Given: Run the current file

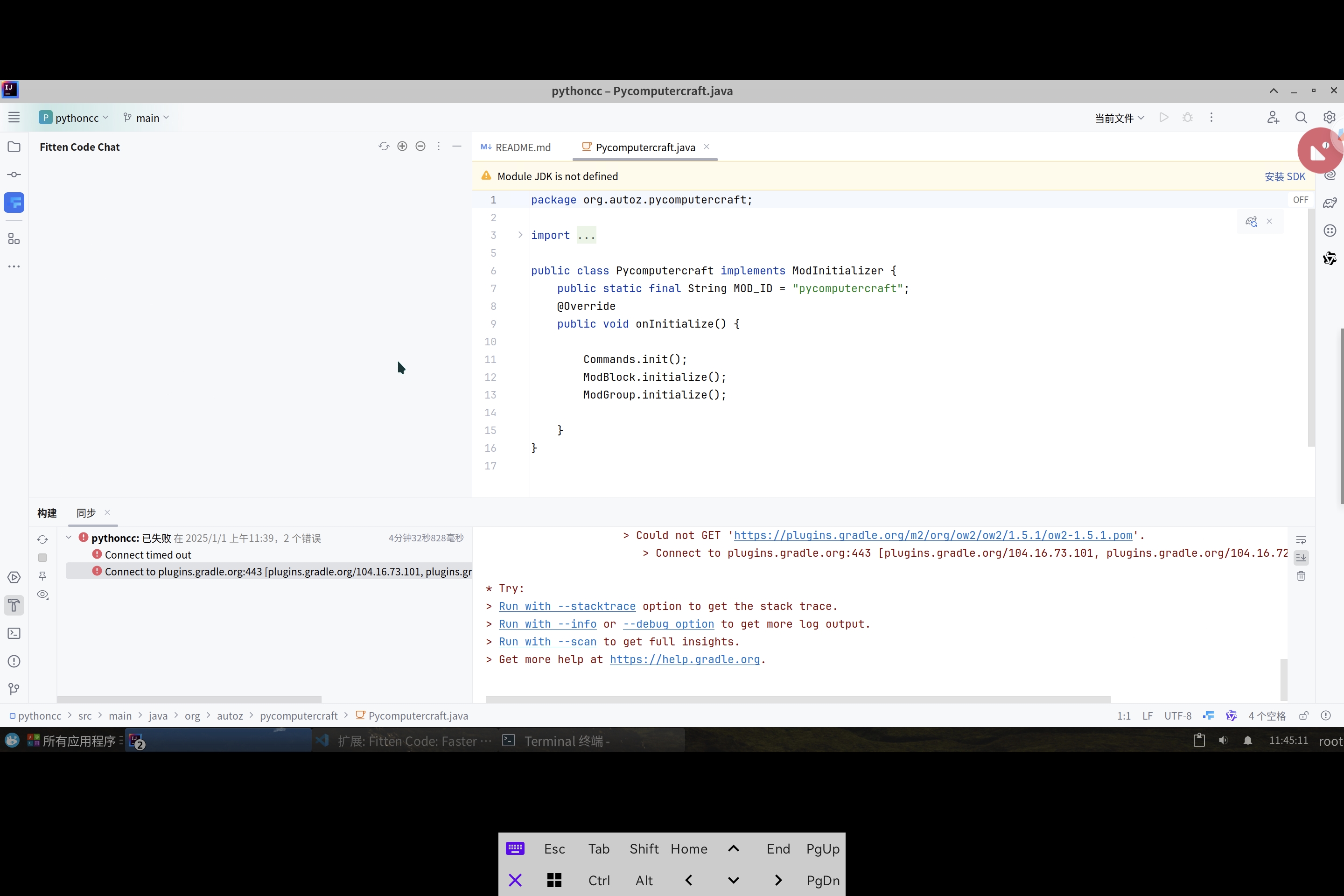Looking at the screenshot, I should (x=1164, y=118).
